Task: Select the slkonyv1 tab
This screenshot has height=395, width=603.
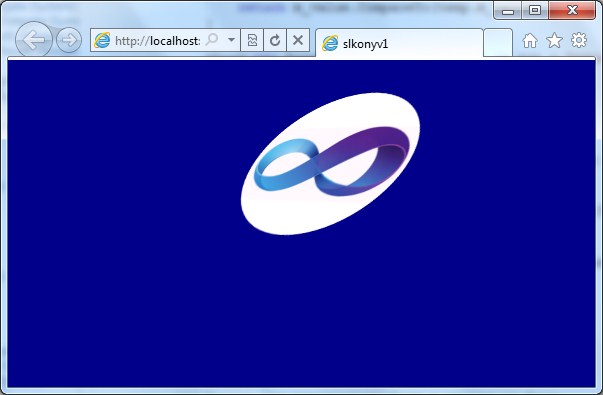Action: click(x=399, y=43)
